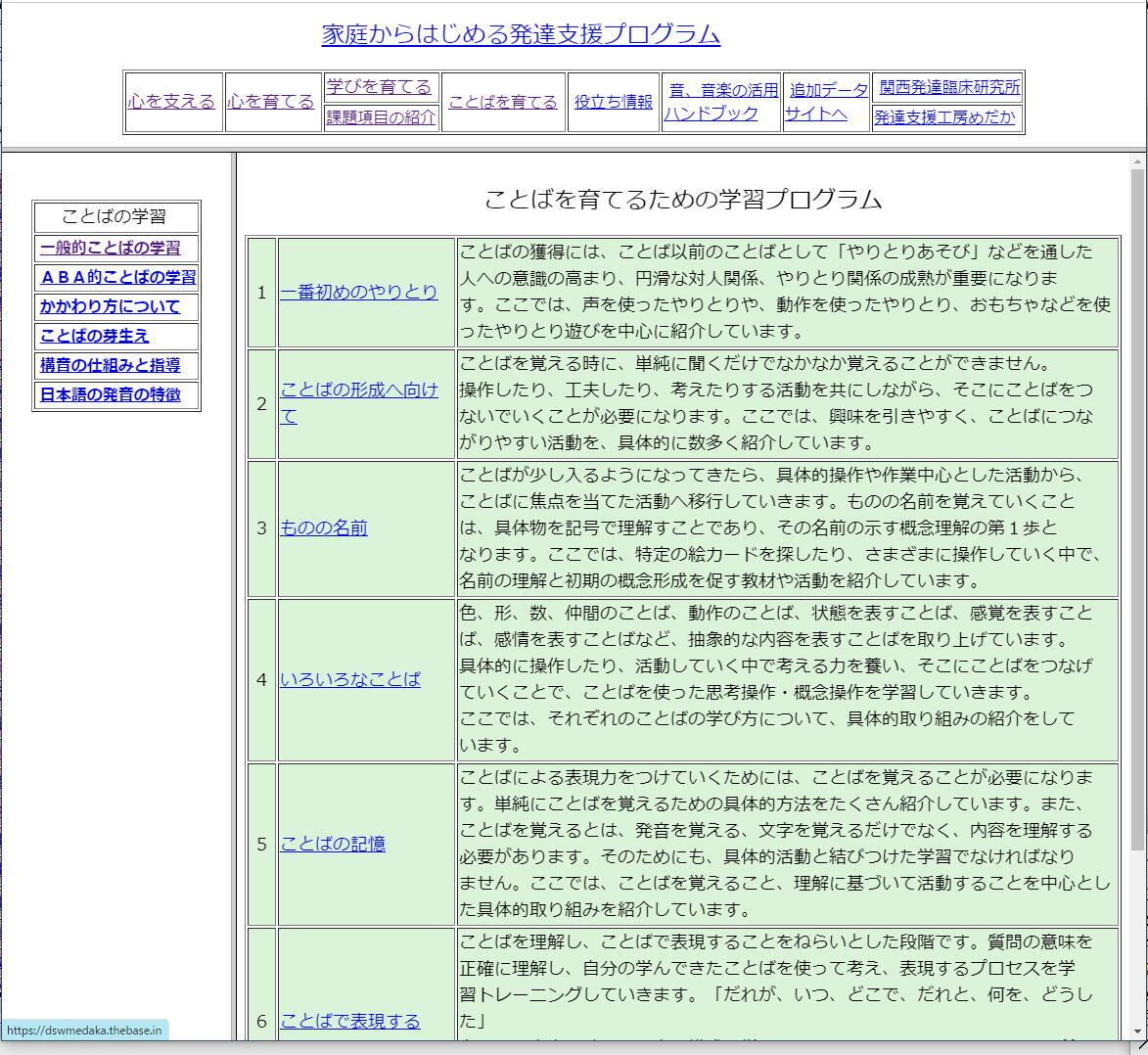This screenshot has width=1148, height=1055.
Task: Click the scrollbar down arrow in content frame
Action: pyautogui.click(x=1137, y=1031)
